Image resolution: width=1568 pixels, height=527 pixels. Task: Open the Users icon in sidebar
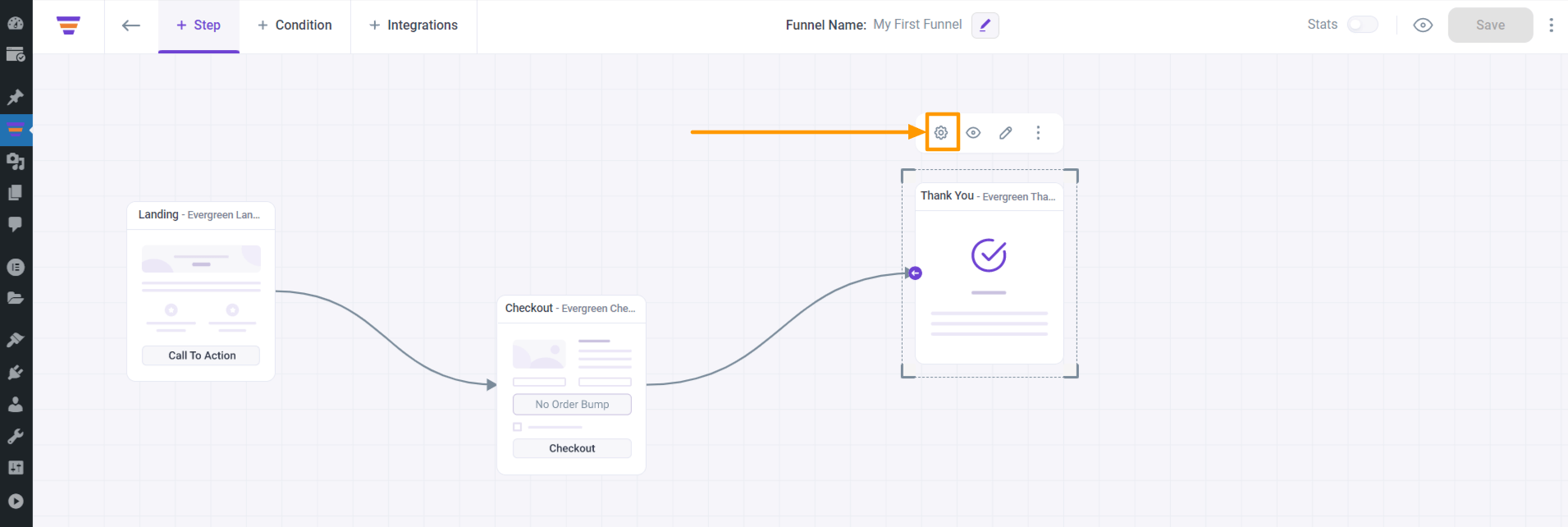(16, 404)
